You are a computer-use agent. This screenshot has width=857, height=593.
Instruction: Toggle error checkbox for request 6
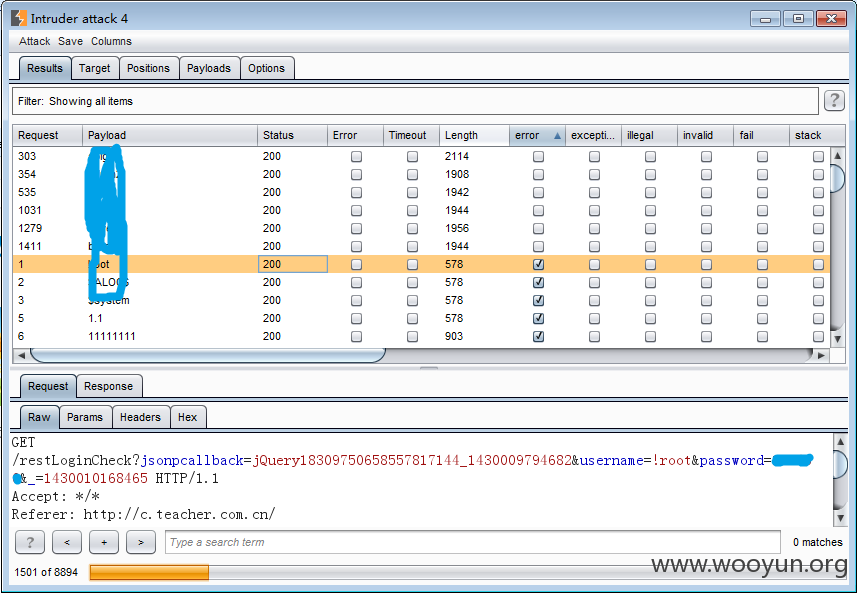pyautogui.click(x=538, y=337)
